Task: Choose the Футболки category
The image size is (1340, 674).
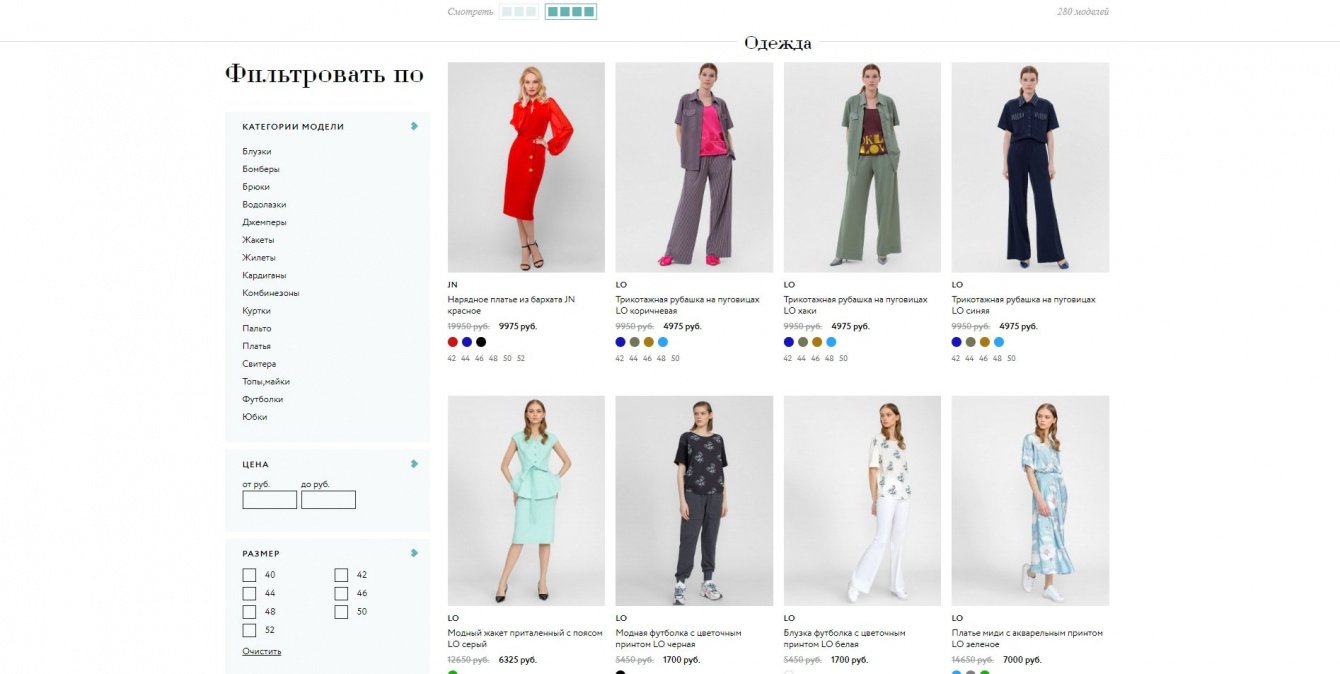Action: pos(262,399)
